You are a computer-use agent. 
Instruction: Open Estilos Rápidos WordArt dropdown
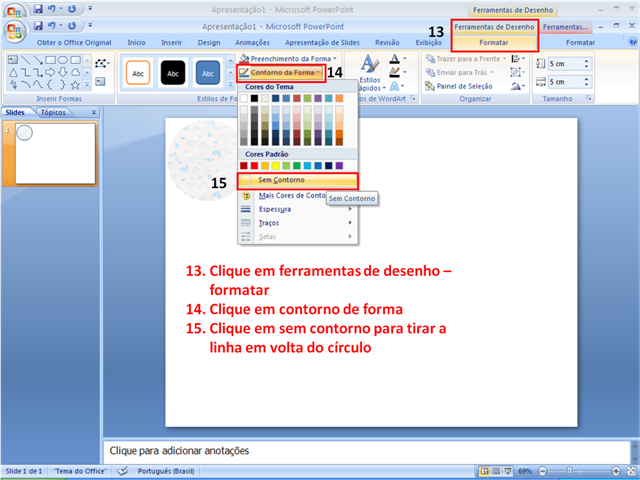click(x=371, y=73)
